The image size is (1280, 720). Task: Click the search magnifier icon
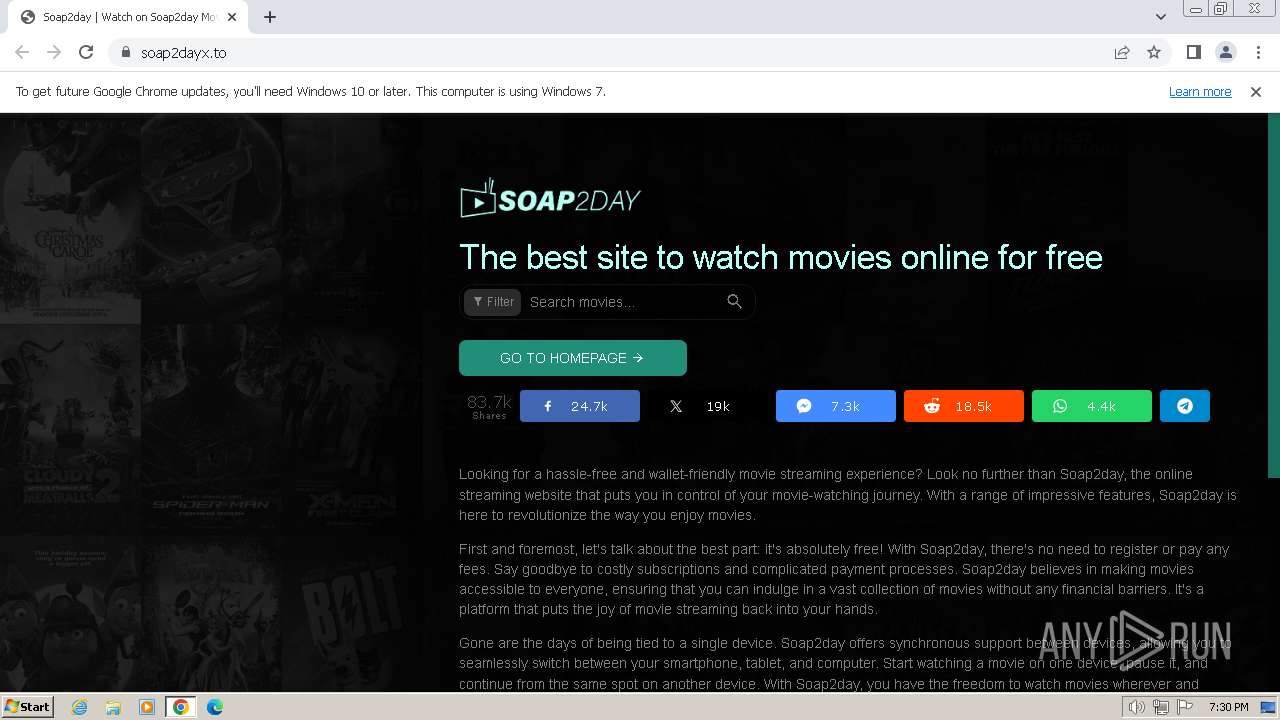[735, 302]
